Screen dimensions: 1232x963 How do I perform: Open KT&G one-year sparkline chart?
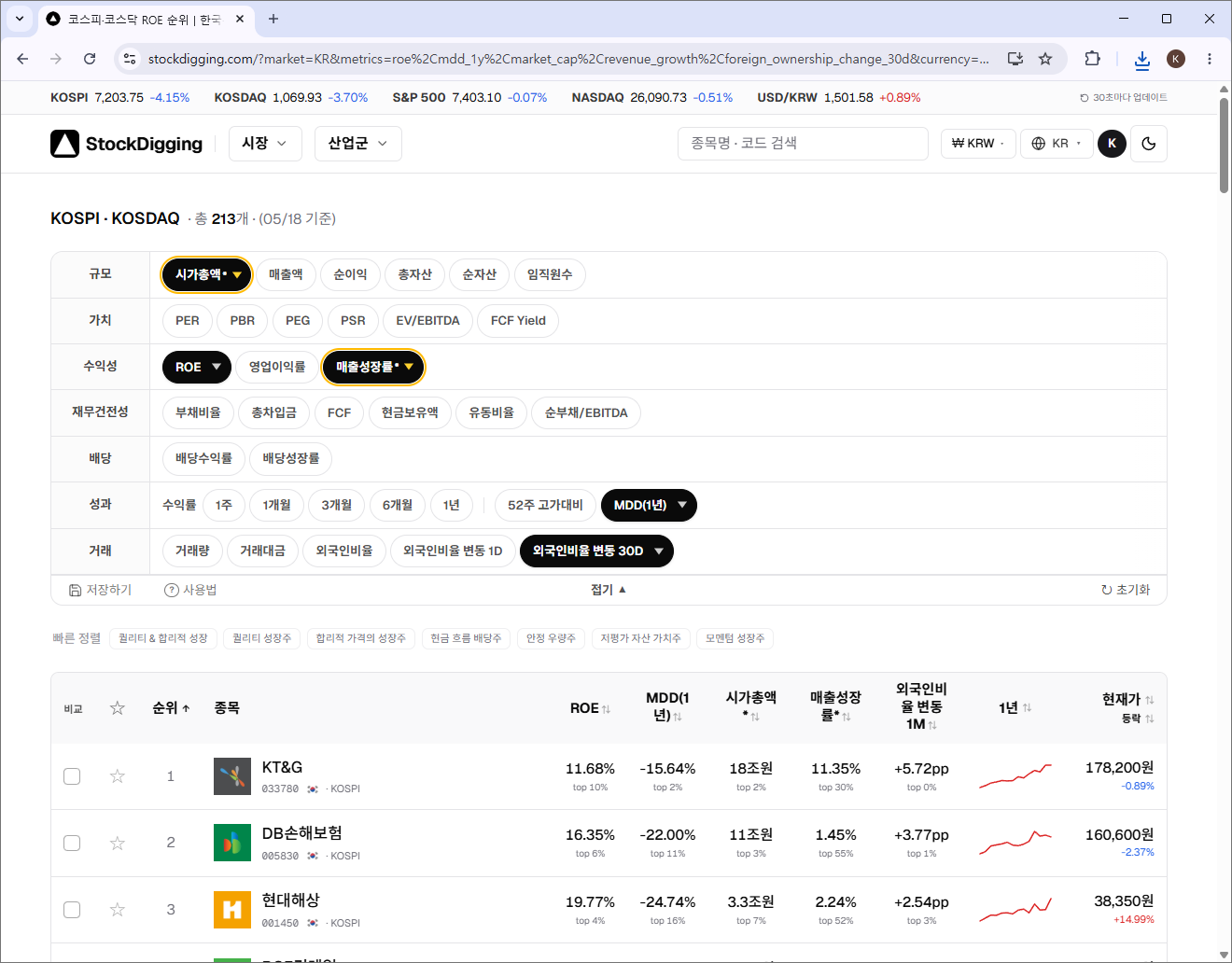(1015, 776)
